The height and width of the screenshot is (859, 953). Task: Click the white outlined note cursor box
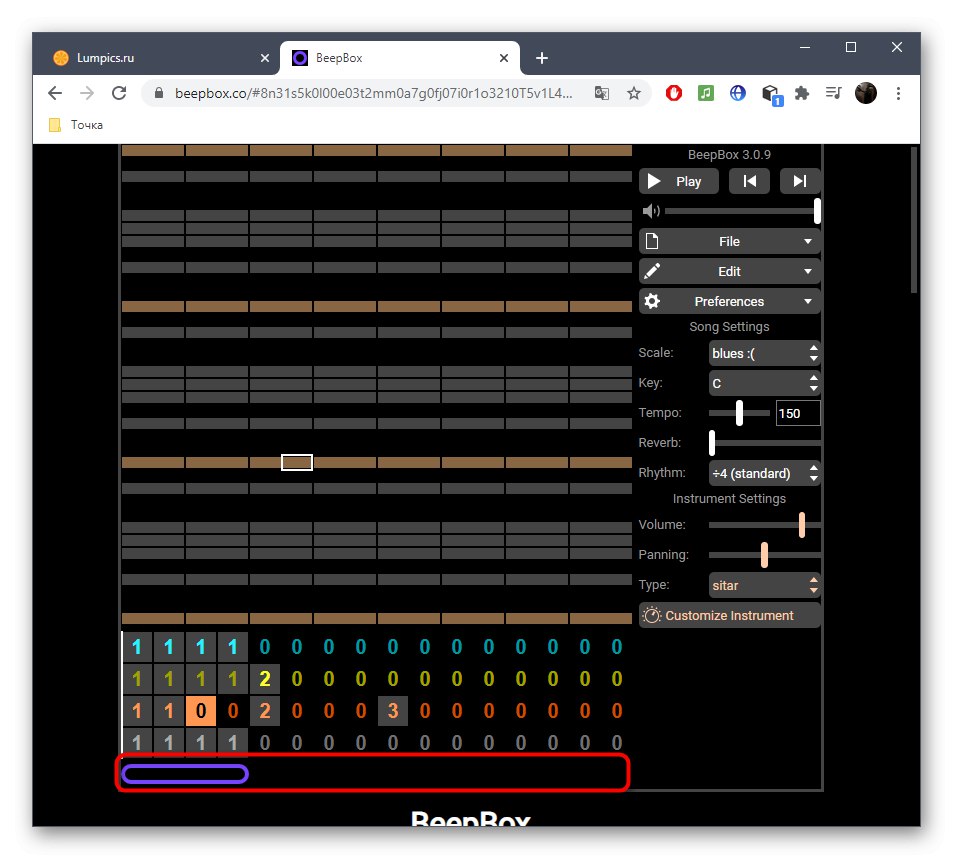tap(297, 463)
